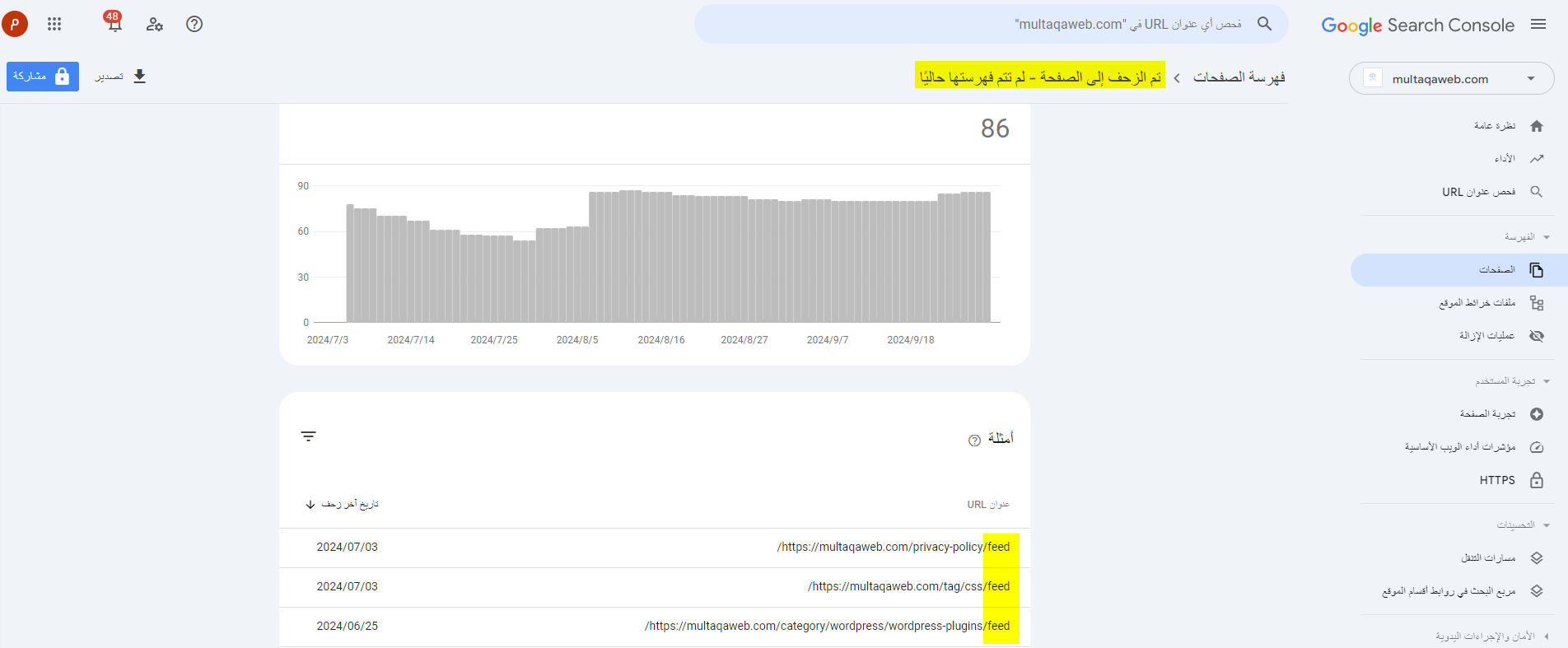The height and width of the screenshot is (648, 1568).
Task: Open the Search Console help icon
Action: 194,24
